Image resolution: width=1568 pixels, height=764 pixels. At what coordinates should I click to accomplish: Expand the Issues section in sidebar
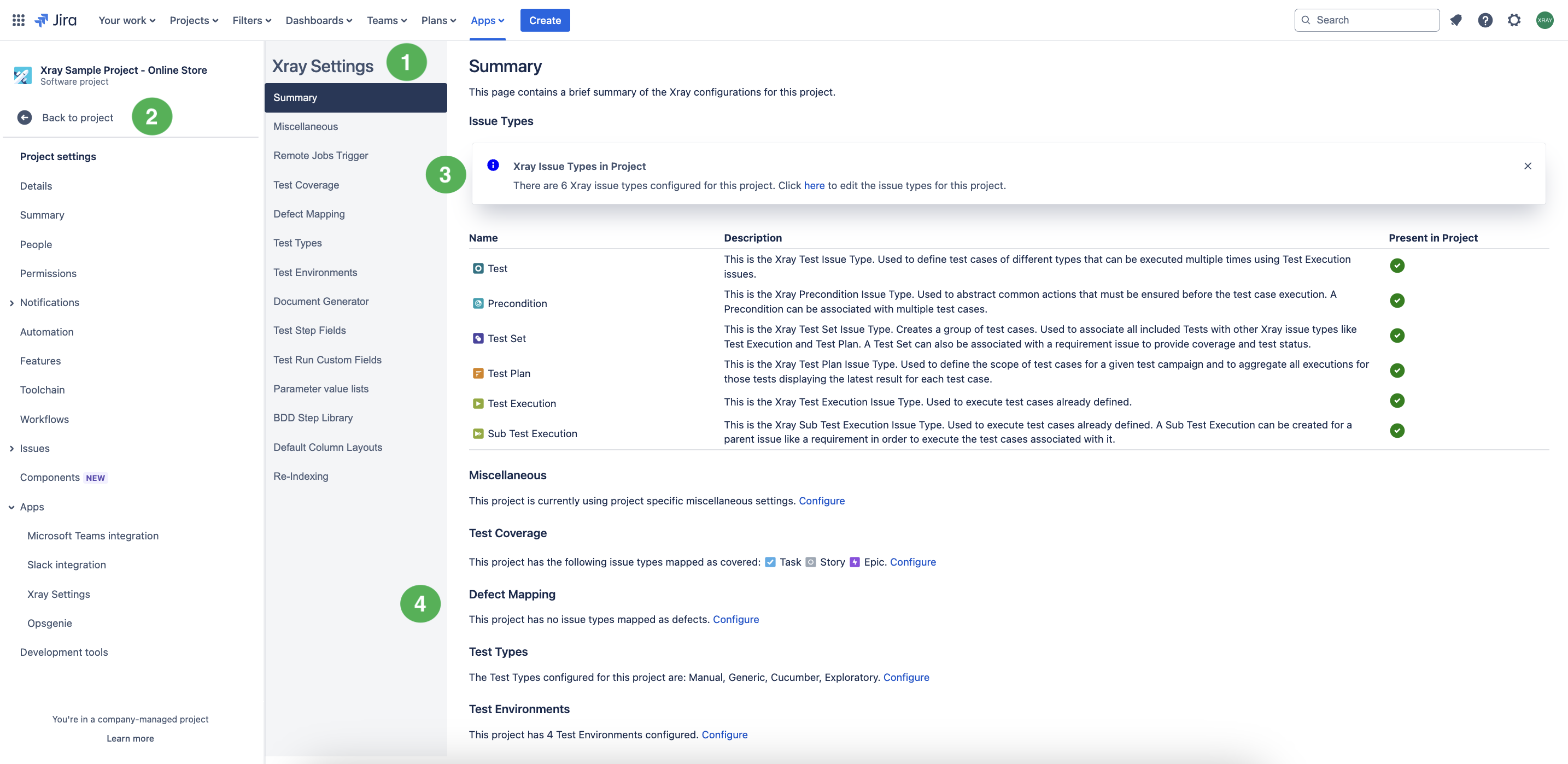[x=11, y=448]
